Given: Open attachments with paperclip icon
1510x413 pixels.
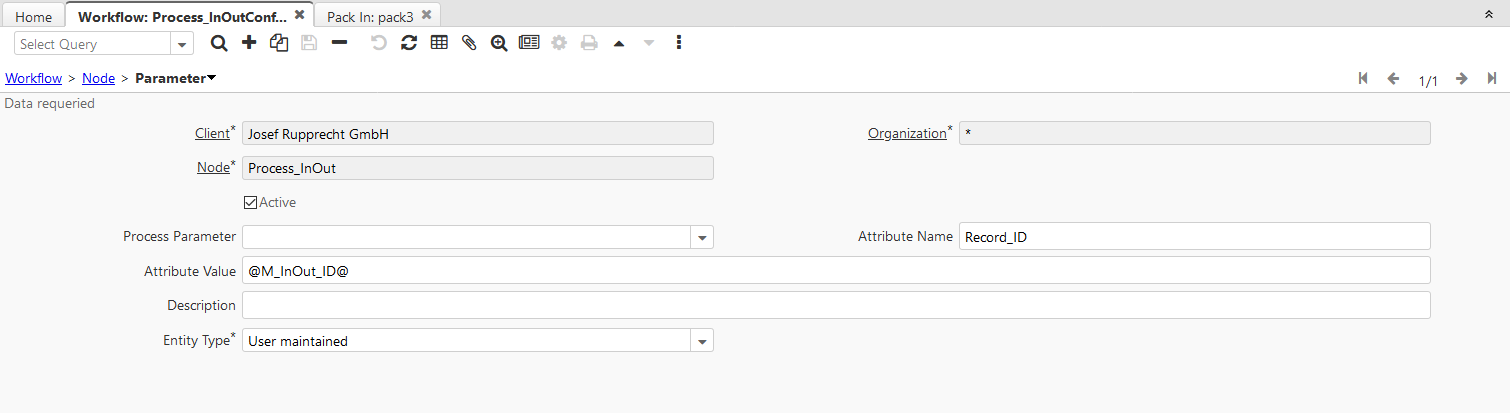Looking at the screenshot, I should pyautogui.click(x=468, y=43).
